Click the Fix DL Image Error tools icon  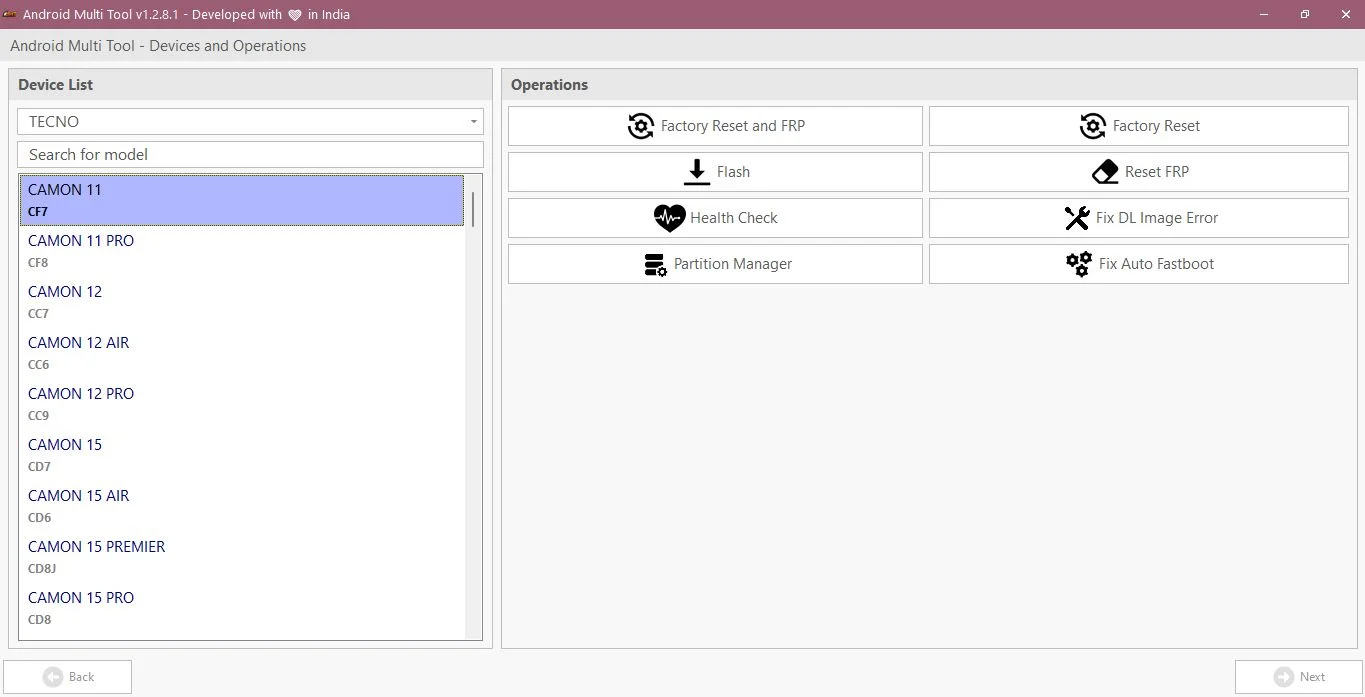1077,218
